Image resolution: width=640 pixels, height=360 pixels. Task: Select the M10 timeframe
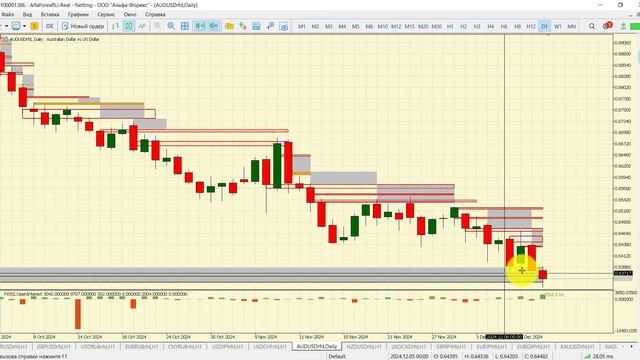click(x=382, y=26)
